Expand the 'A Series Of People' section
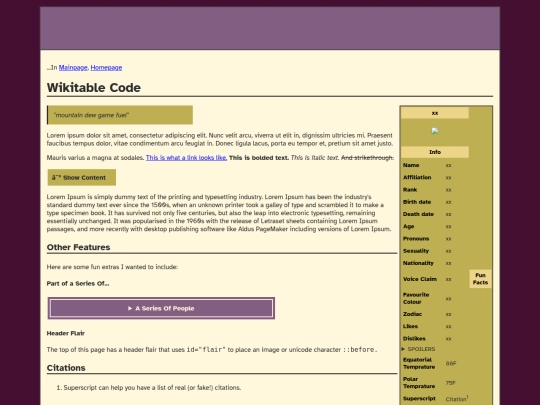 tap(161, 308)
